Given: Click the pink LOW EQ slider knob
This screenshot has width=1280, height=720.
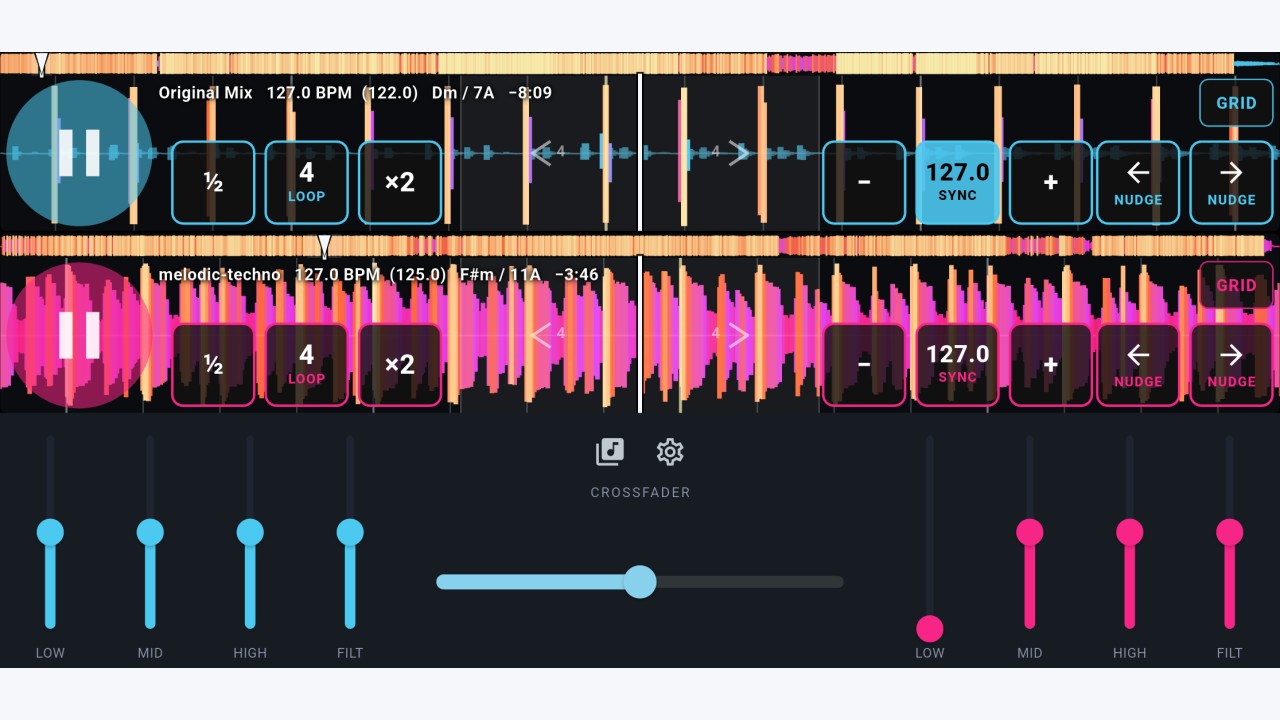Looking at the screenshot, I should point(930,628).
